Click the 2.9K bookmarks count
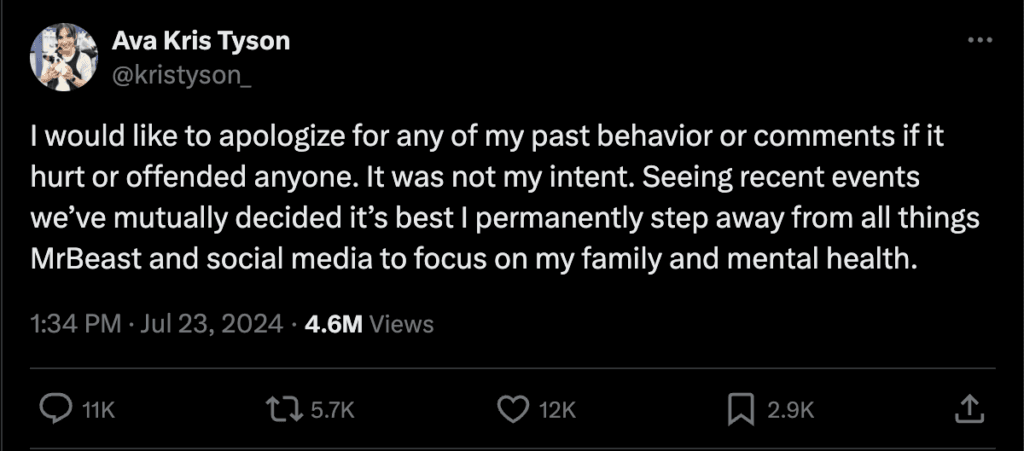Screen dimensions: 1024x451 791,408
